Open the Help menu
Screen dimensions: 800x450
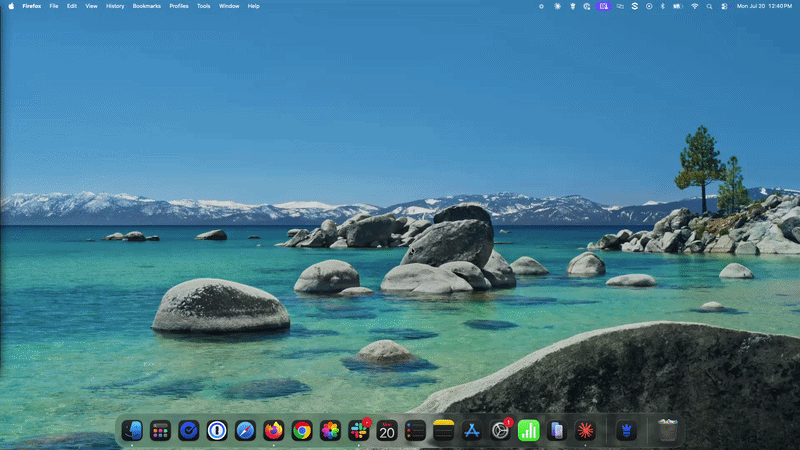[x=254, y=6]
